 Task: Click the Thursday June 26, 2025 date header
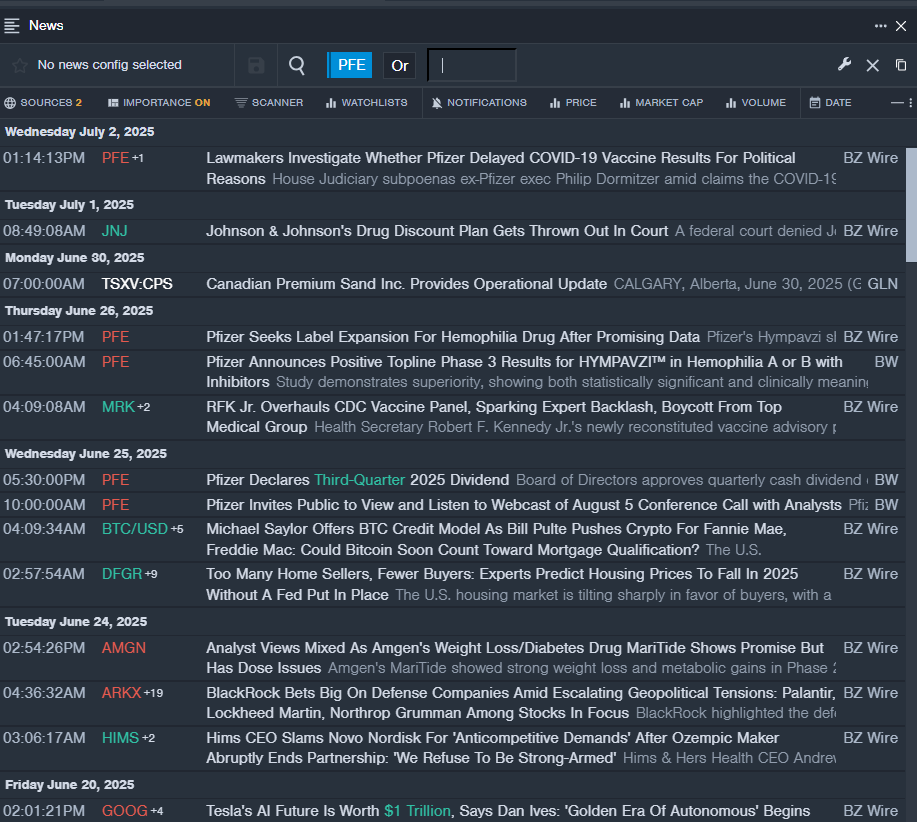pyautogui.click(x=79, y=310)
